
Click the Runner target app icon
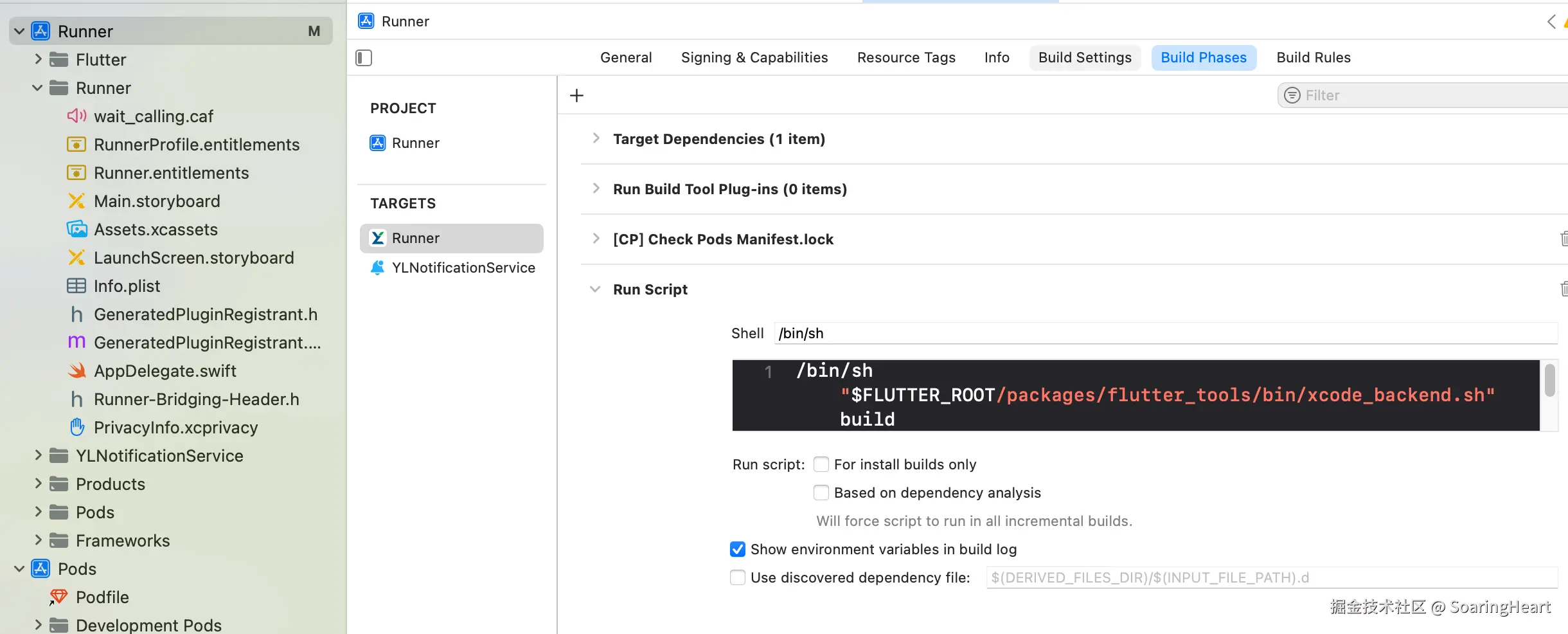click(378, 238)
